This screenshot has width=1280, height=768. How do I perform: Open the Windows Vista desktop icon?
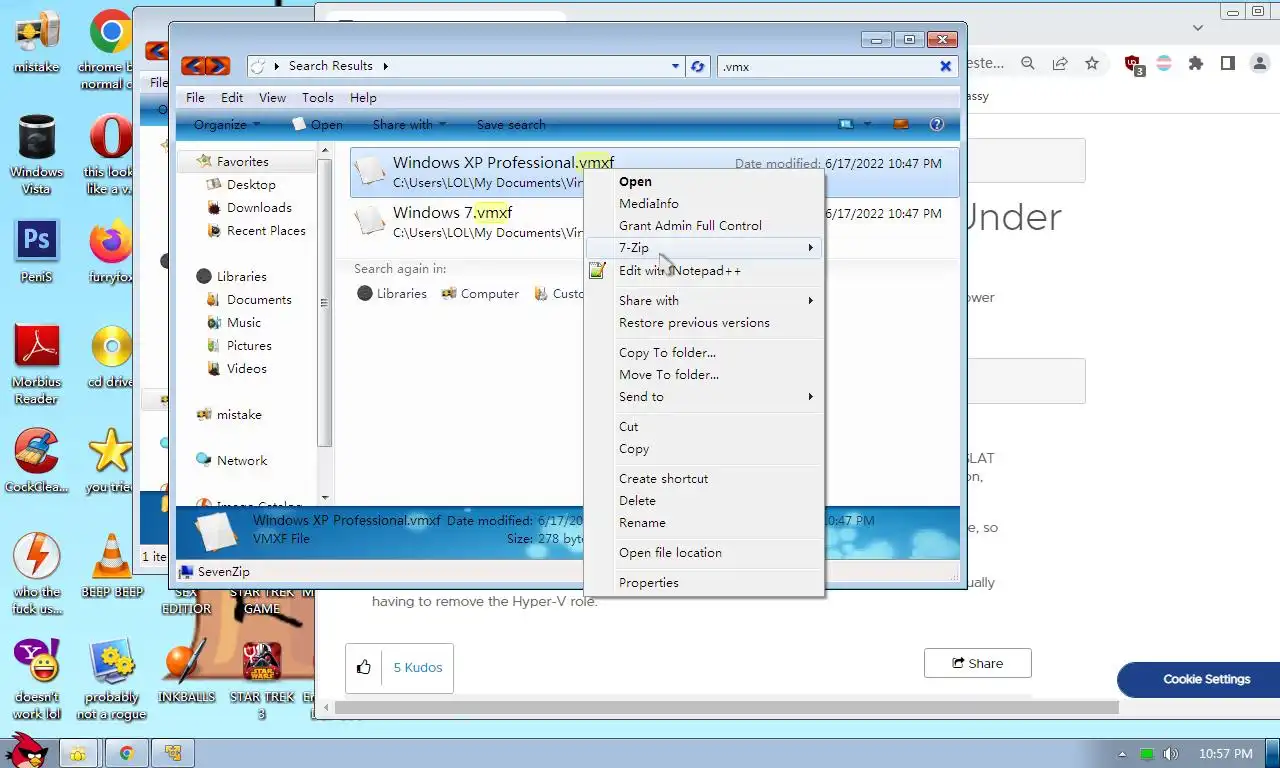(x=37, y=137)
